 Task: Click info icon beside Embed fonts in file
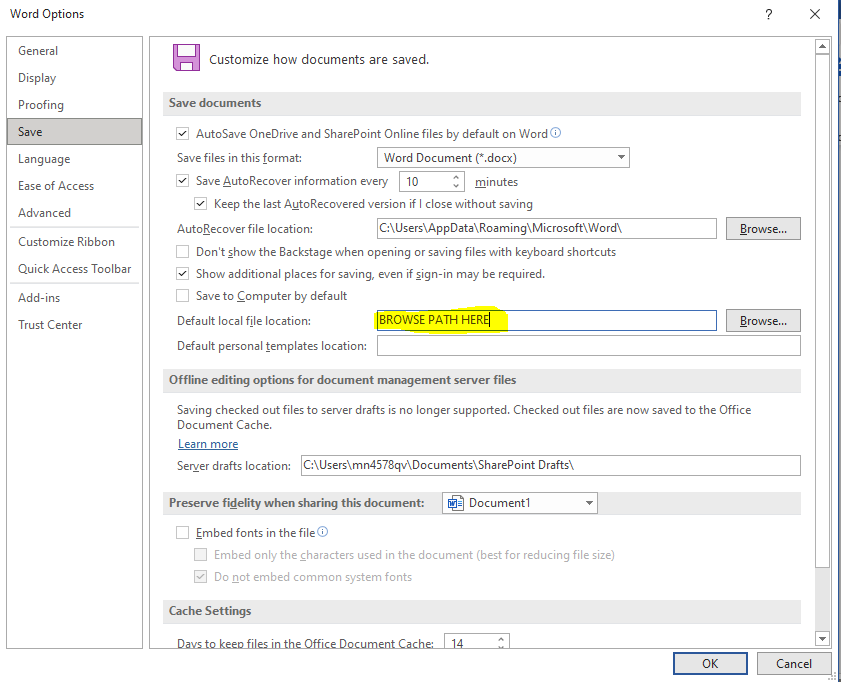[x=323, y=533]
